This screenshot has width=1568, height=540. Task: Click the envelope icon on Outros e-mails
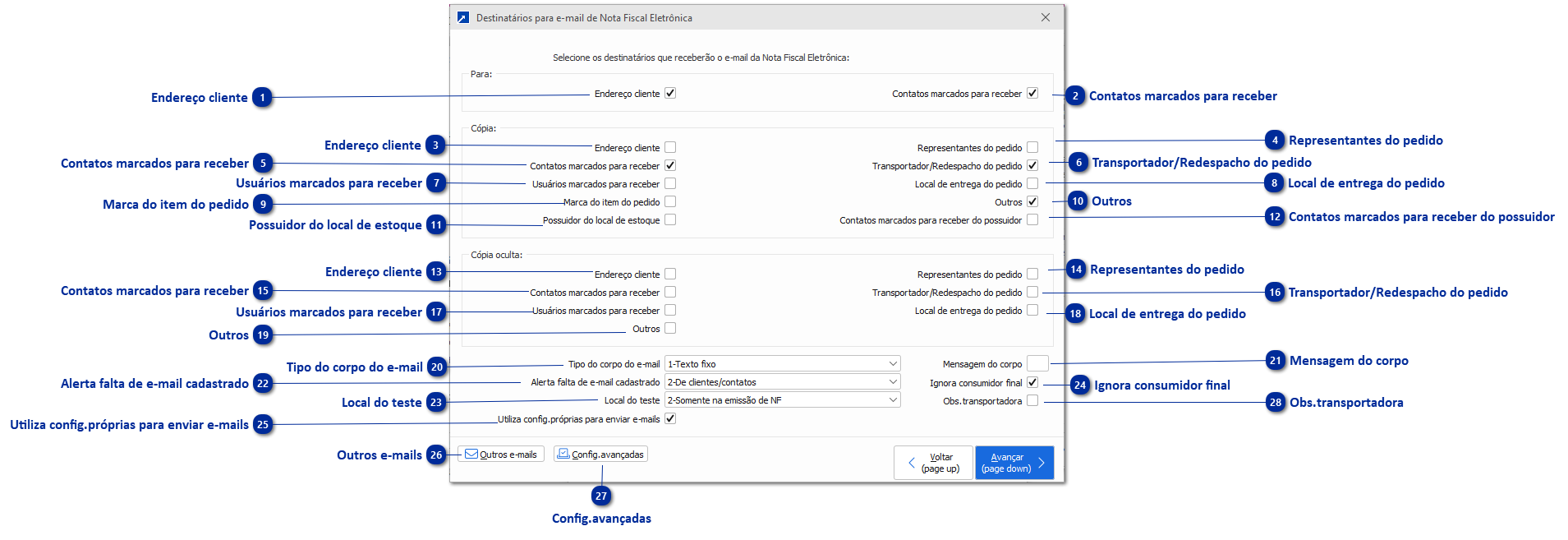click(471, 454)
